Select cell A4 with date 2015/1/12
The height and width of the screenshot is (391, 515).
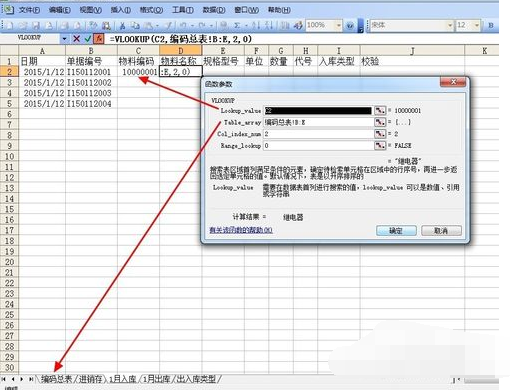42,93
